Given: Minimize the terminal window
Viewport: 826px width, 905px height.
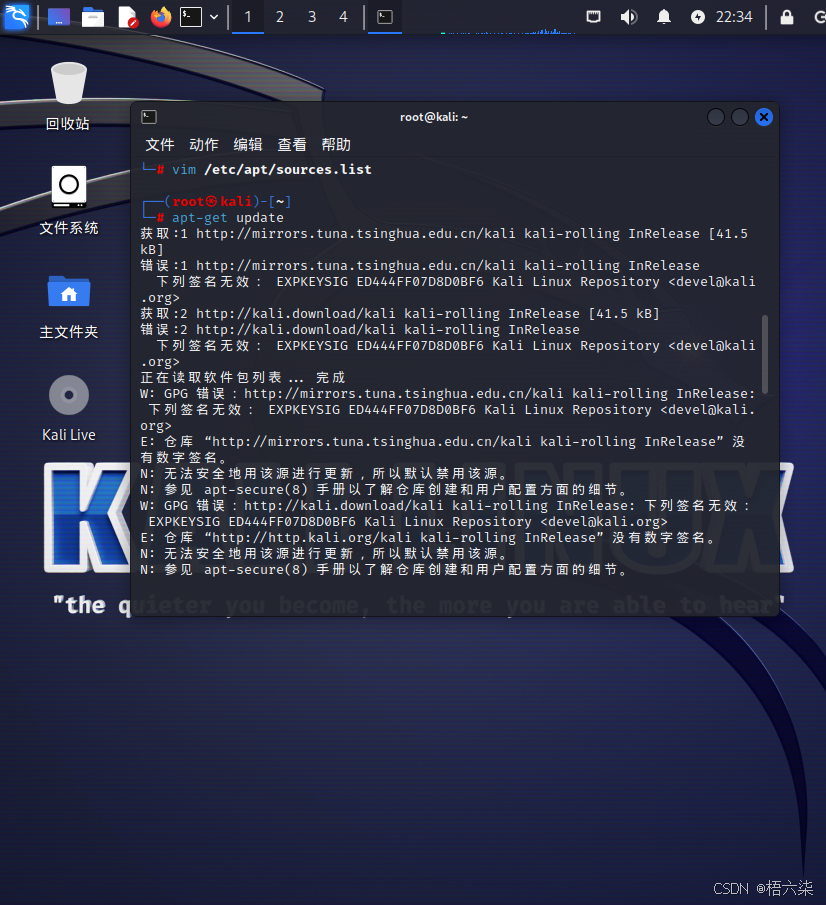Looking at the screenshot, I should pos(716,117).
